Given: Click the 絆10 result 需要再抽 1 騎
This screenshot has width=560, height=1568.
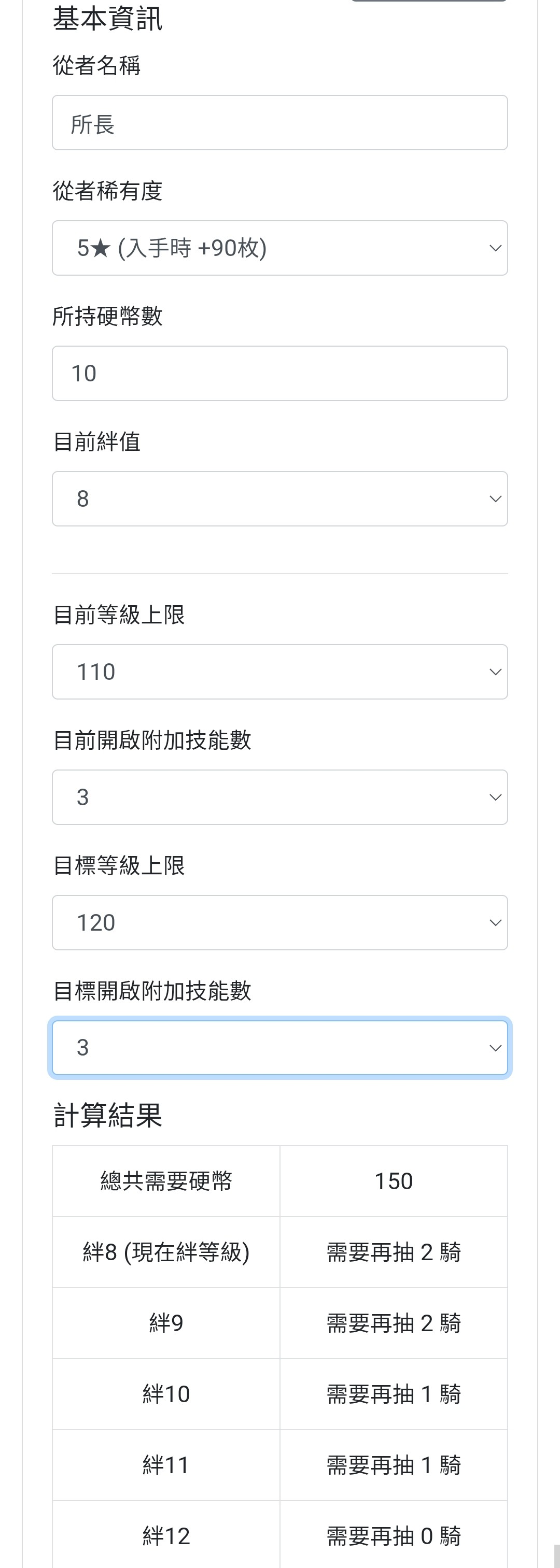Looking at the screenshot, I should pyautogui.click(x=394, y=1394).
